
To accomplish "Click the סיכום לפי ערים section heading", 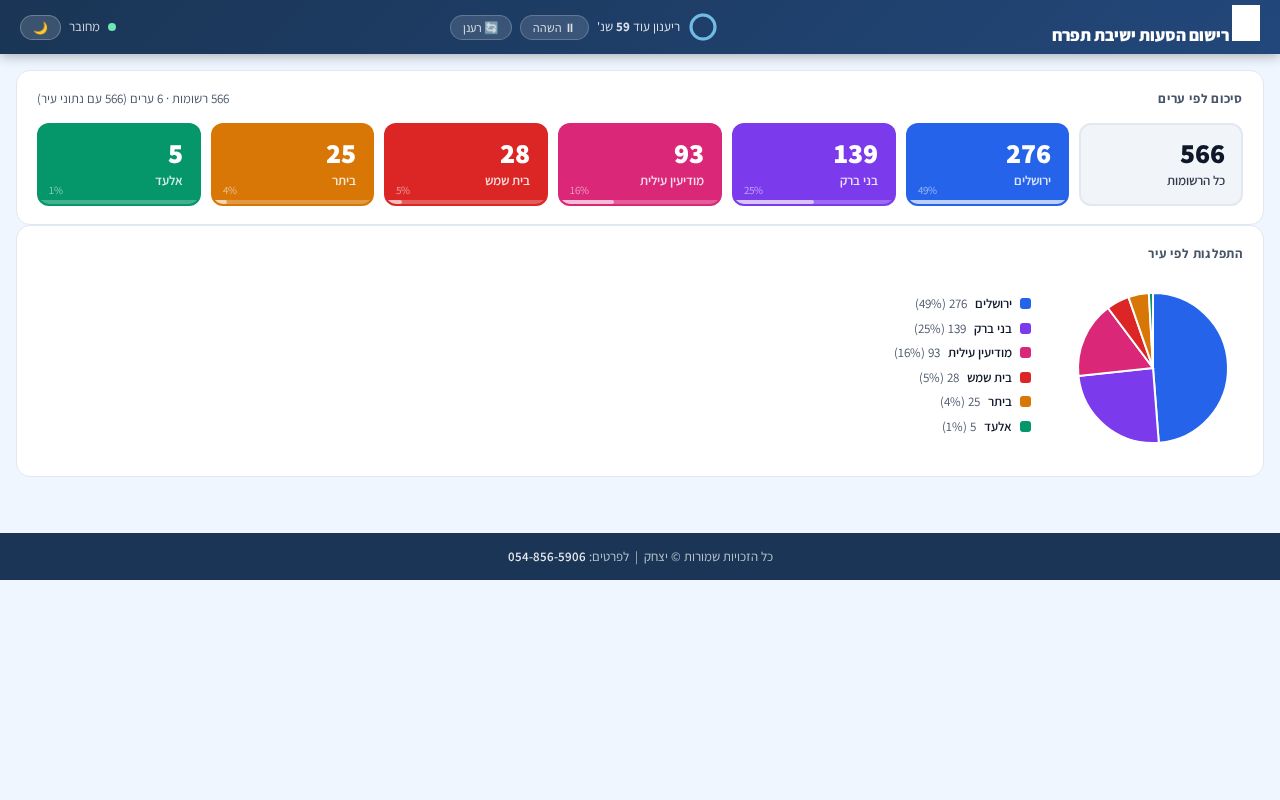I will 1200,99.
